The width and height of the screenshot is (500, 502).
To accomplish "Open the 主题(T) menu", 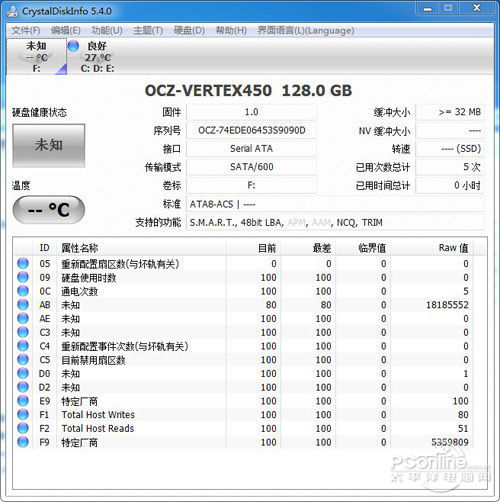I will [x=148, y=31].
